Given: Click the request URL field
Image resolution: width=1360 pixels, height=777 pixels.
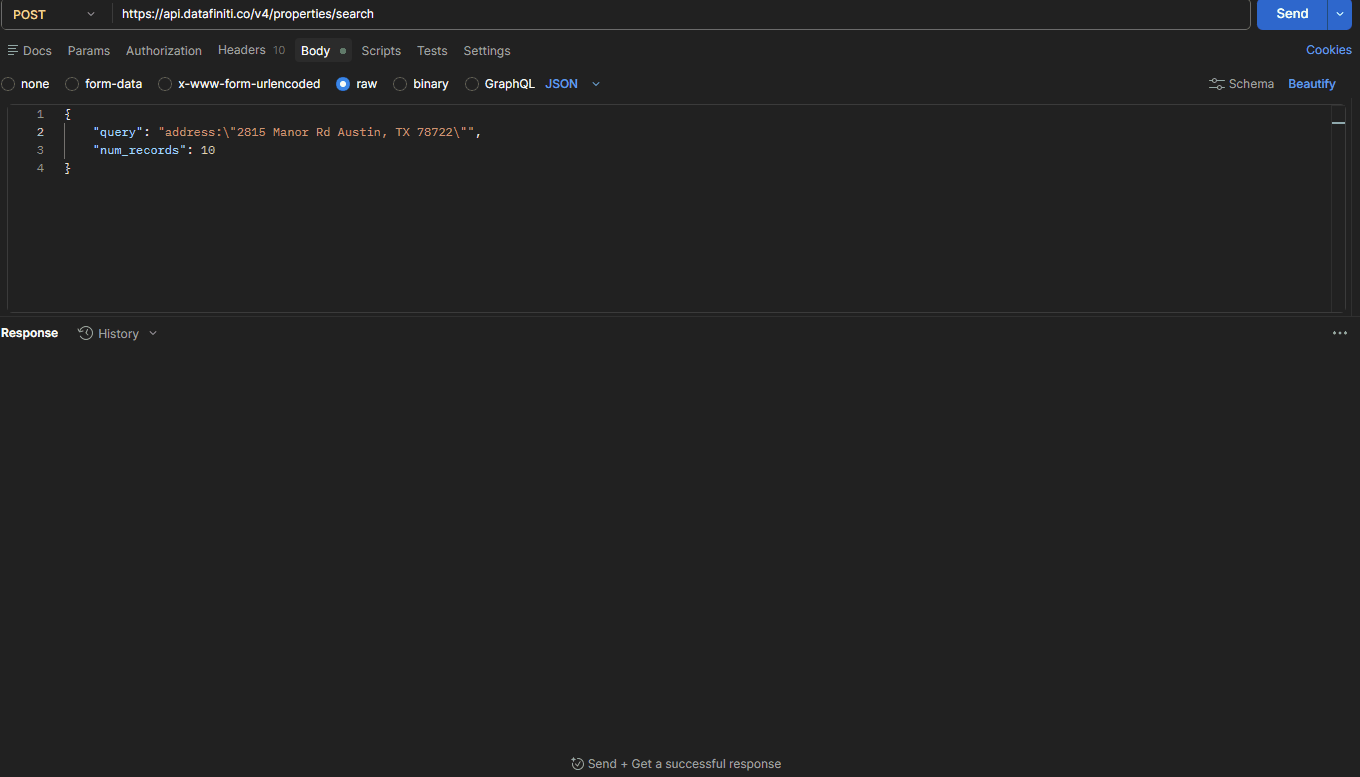Looking at the screenshot, I should [680, 14].
